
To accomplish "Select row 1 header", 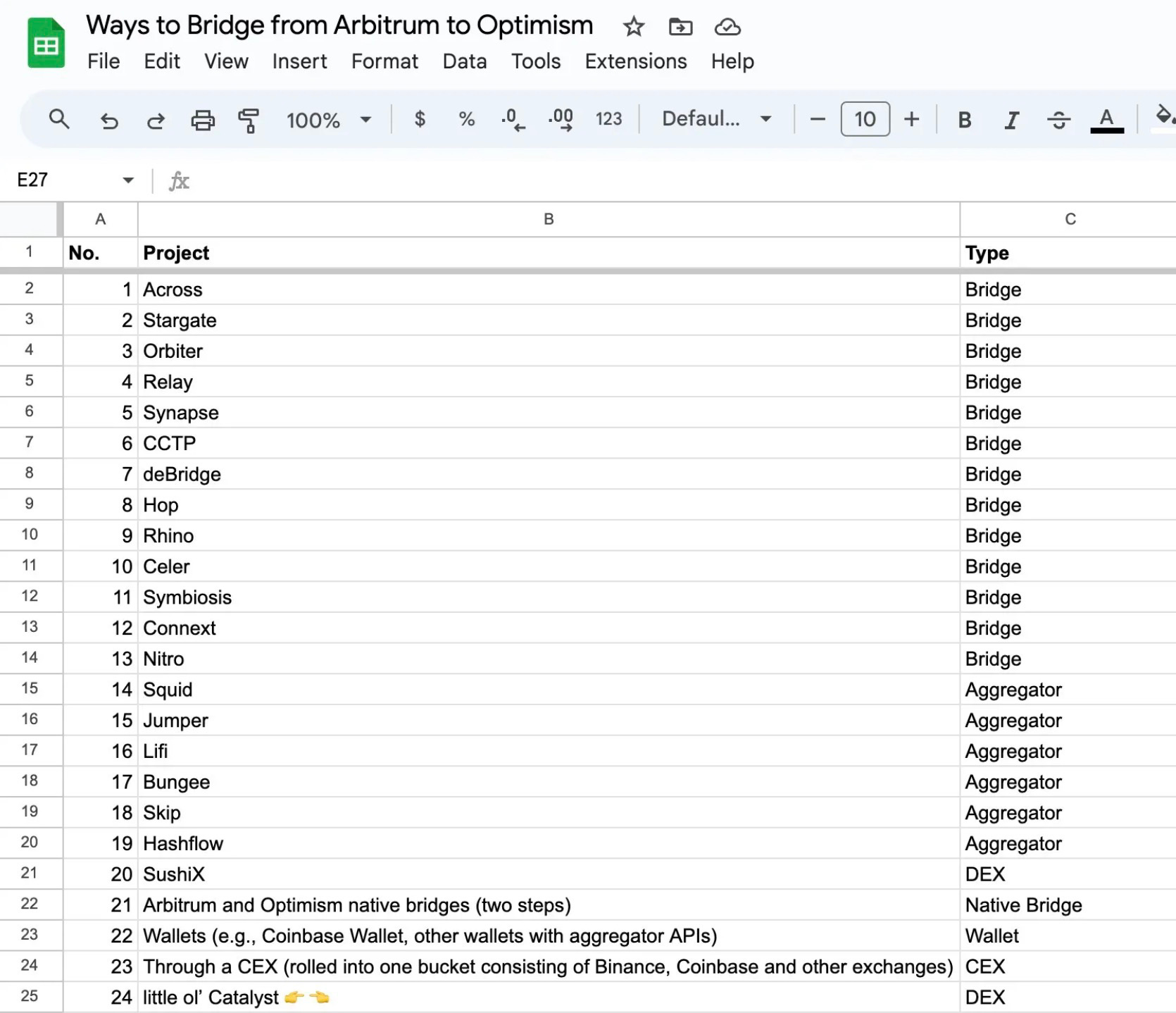I will [30, 251].
